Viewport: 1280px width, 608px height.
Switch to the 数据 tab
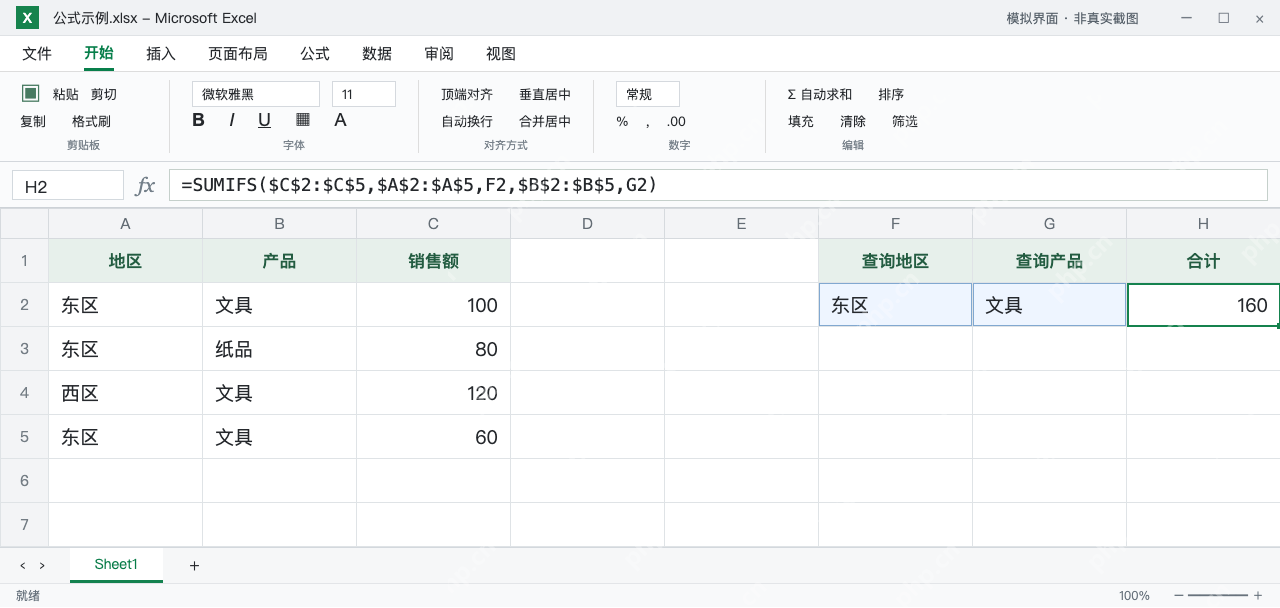[377, 54]
